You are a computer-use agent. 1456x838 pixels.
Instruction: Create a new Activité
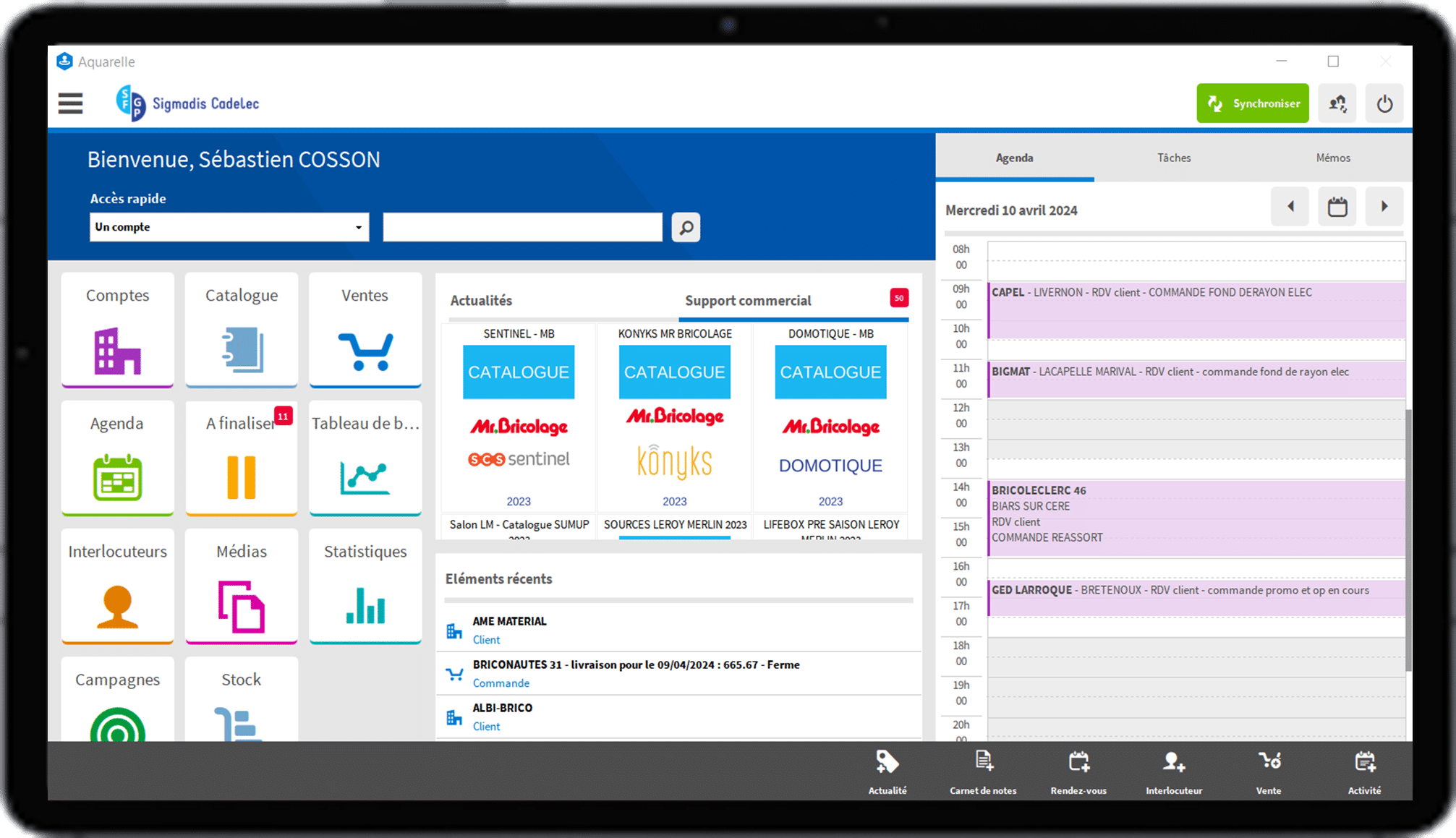click(1364, 772)
